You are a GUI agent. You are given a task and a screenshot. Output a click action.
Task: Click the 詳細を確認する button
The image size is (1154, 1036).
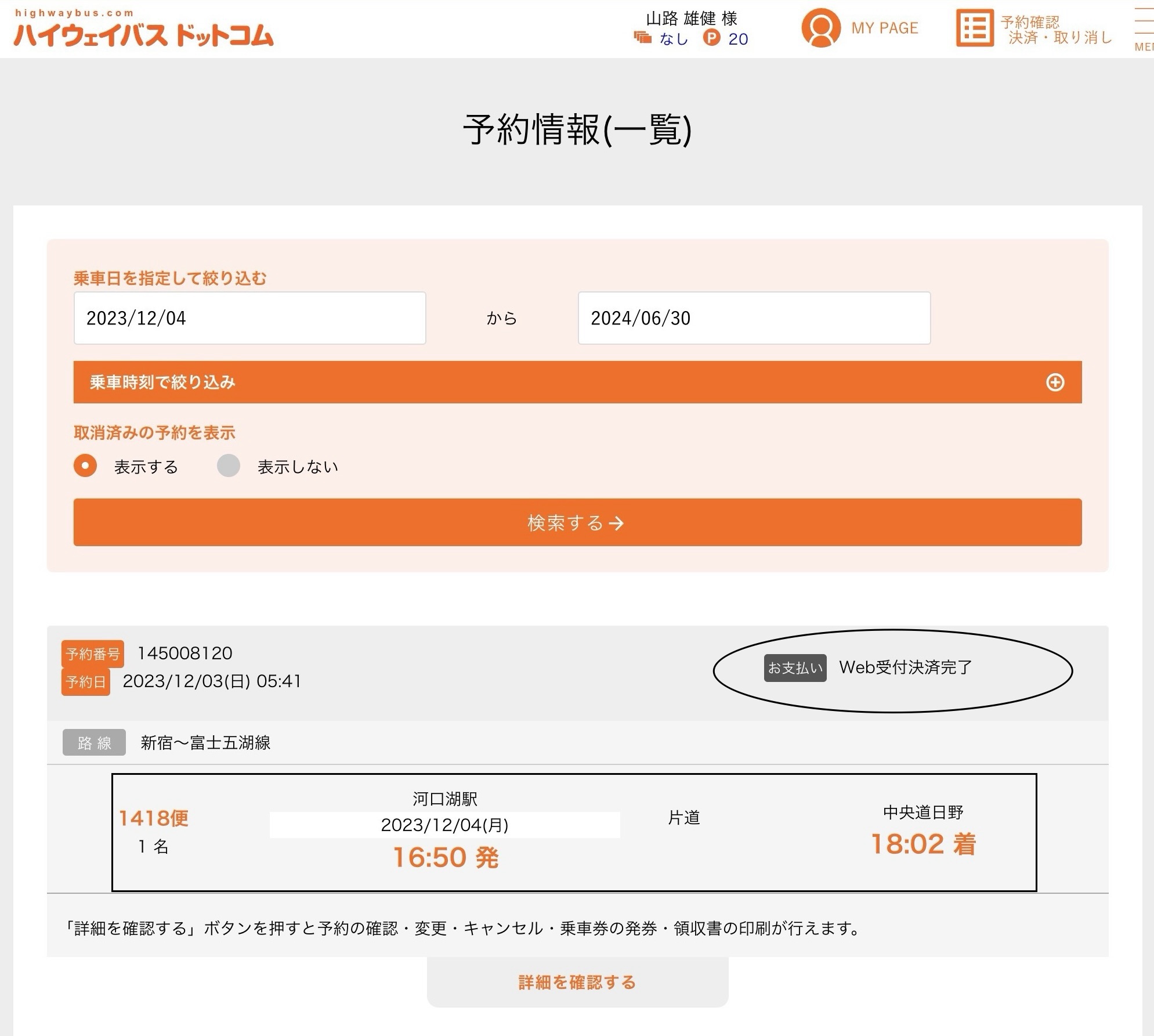click(577, 982)
